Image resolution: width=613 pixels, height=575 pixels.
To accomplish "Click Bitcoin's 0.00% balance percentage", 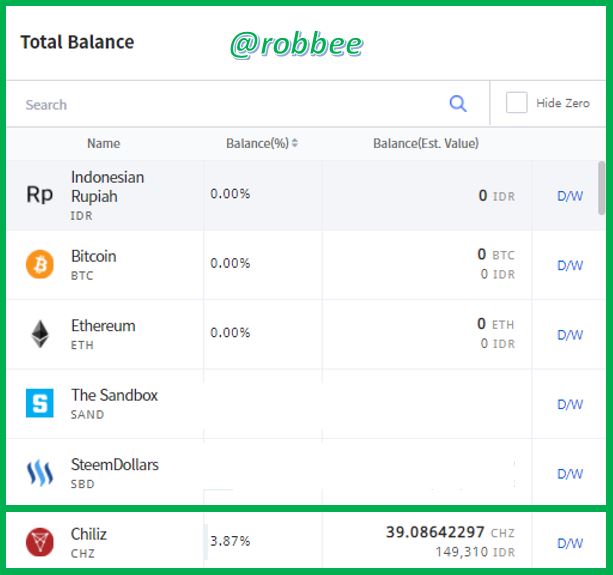I will pyautogui.click(x=230, y=263).
